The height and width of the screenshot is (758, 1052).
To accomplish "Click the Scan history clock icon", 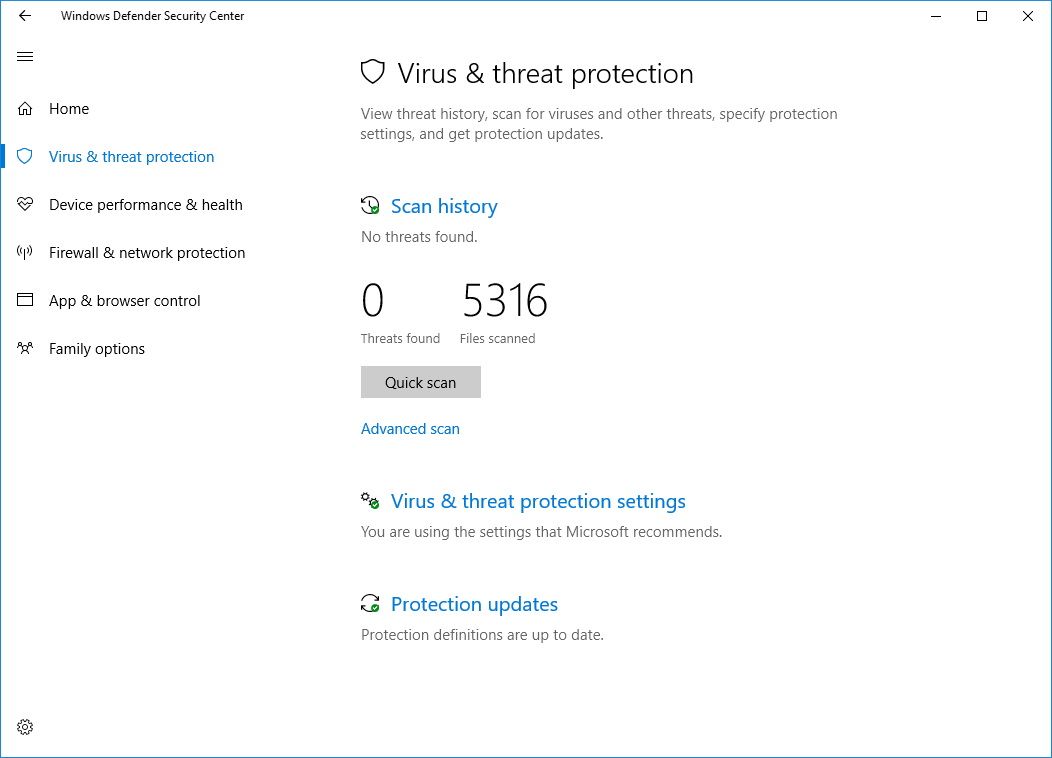I will click(370, 205).
